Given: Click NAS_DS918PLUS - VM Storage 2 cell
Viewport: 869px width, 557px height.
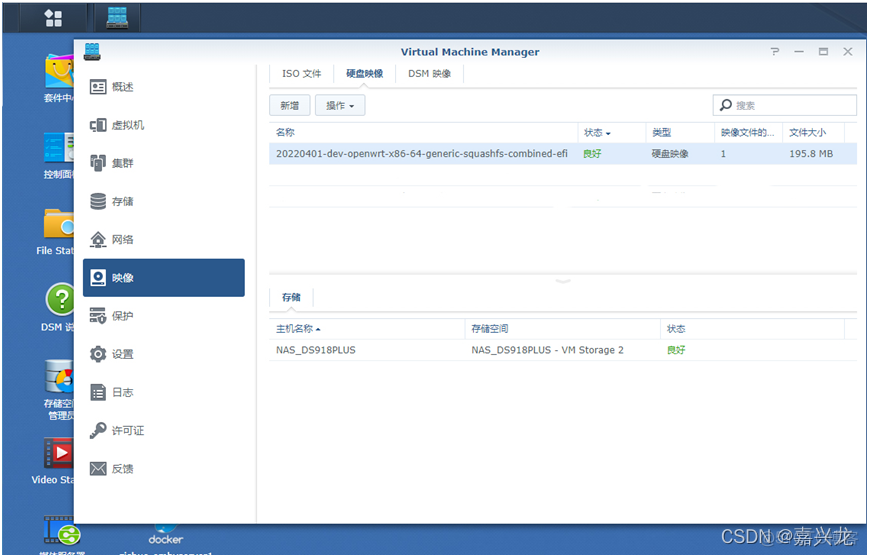Looking at the screenshot, I should coord(548,350).
